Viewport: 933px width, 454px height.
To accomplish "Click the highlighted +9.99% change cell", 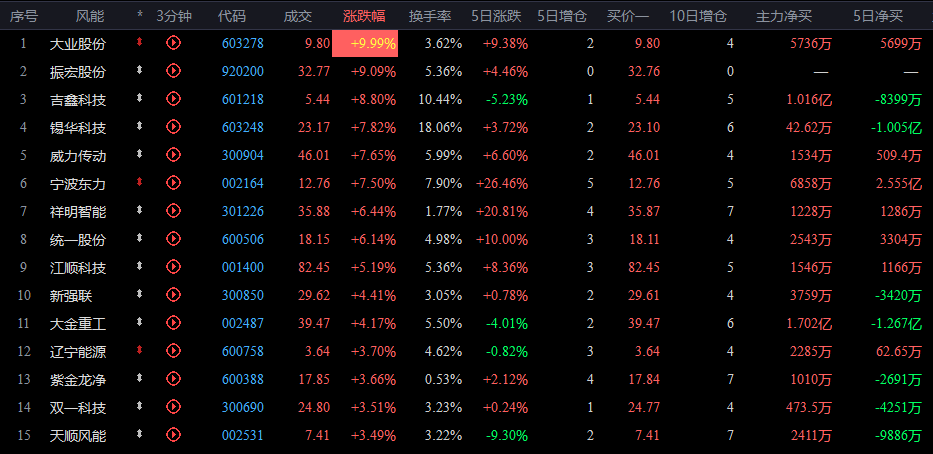I will tap(365, 43).
